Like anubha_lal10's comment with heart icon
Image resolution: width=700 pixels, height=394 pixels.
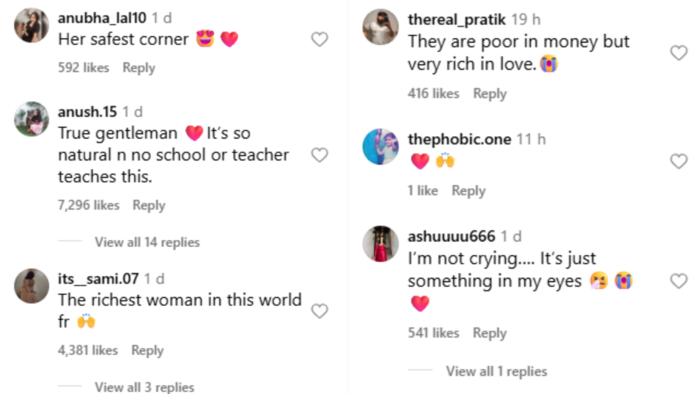tap(320, 39)
